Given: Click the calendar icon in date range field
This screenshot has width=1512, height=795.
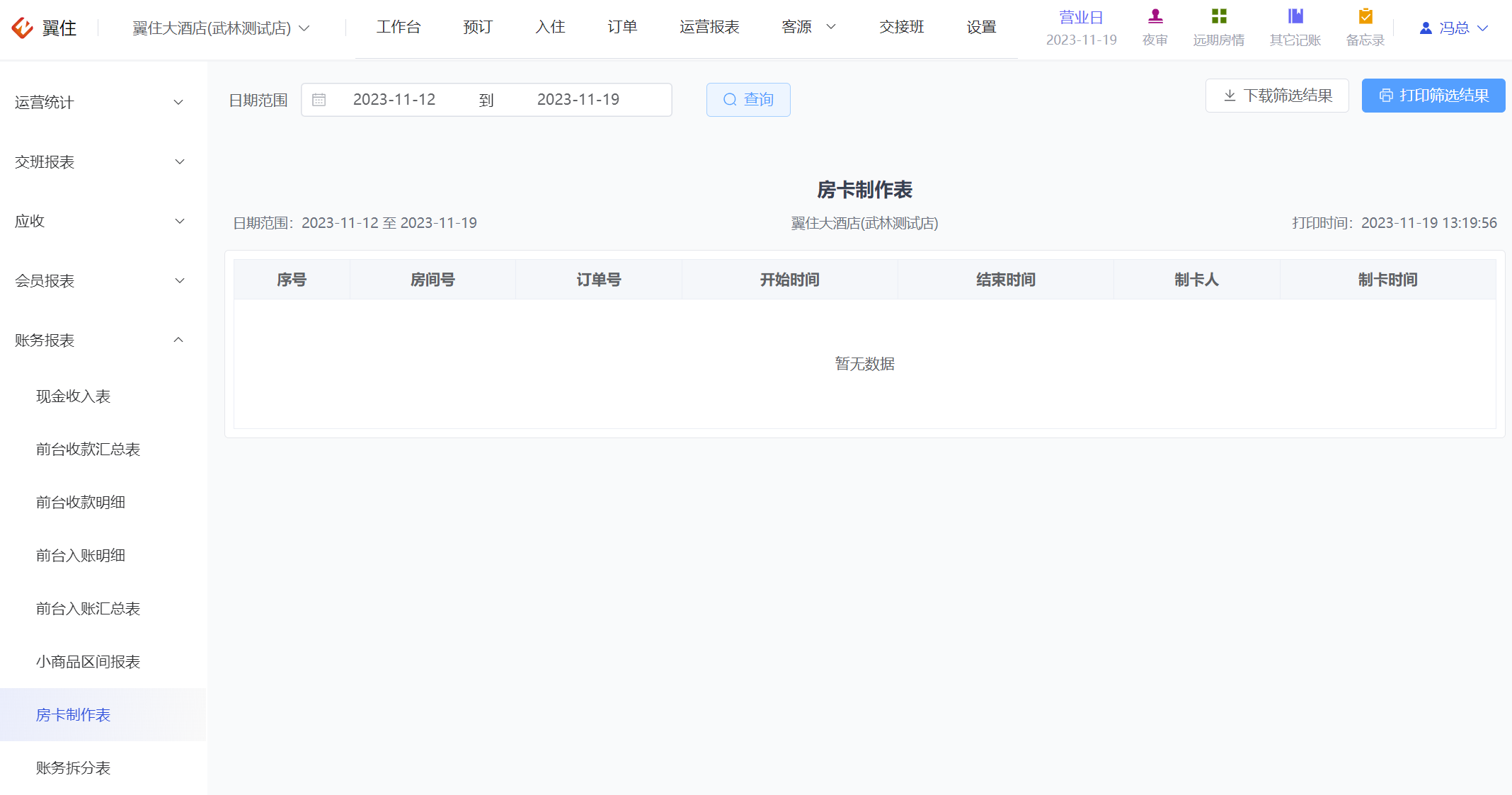Looking at the screenshot, I should click(x=319, y=100).
